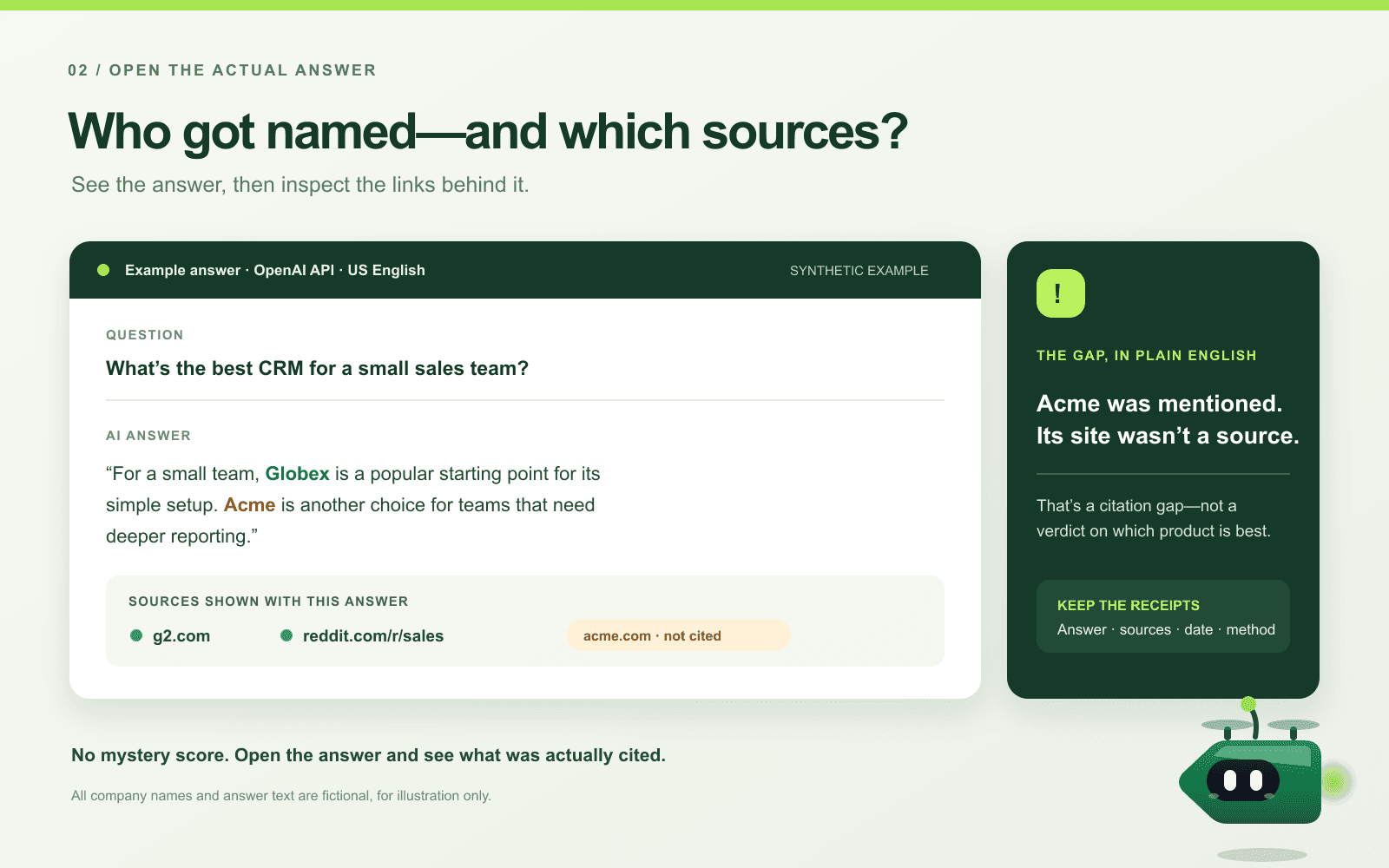The image size is (1389, 868).
Task: Click the 02 / Open the actual answer label
Action: 222,70
